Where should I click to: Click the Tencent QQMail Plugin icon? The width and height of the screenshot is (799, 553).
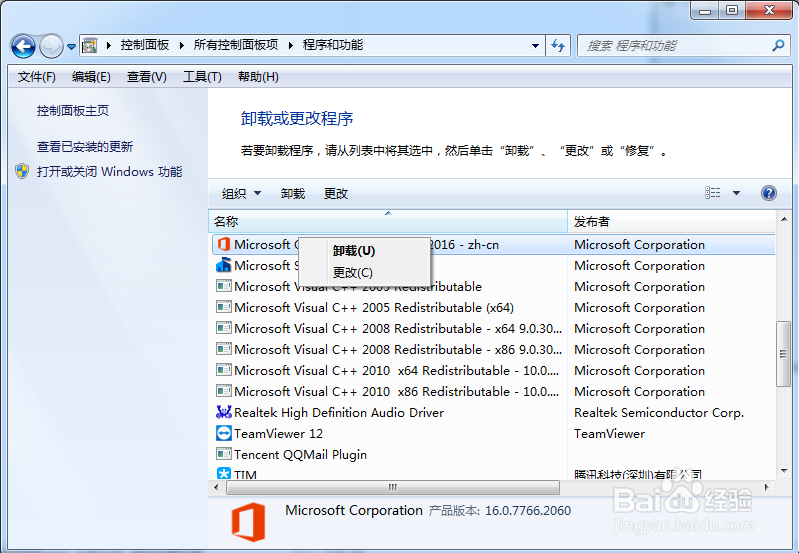point(224,454)
